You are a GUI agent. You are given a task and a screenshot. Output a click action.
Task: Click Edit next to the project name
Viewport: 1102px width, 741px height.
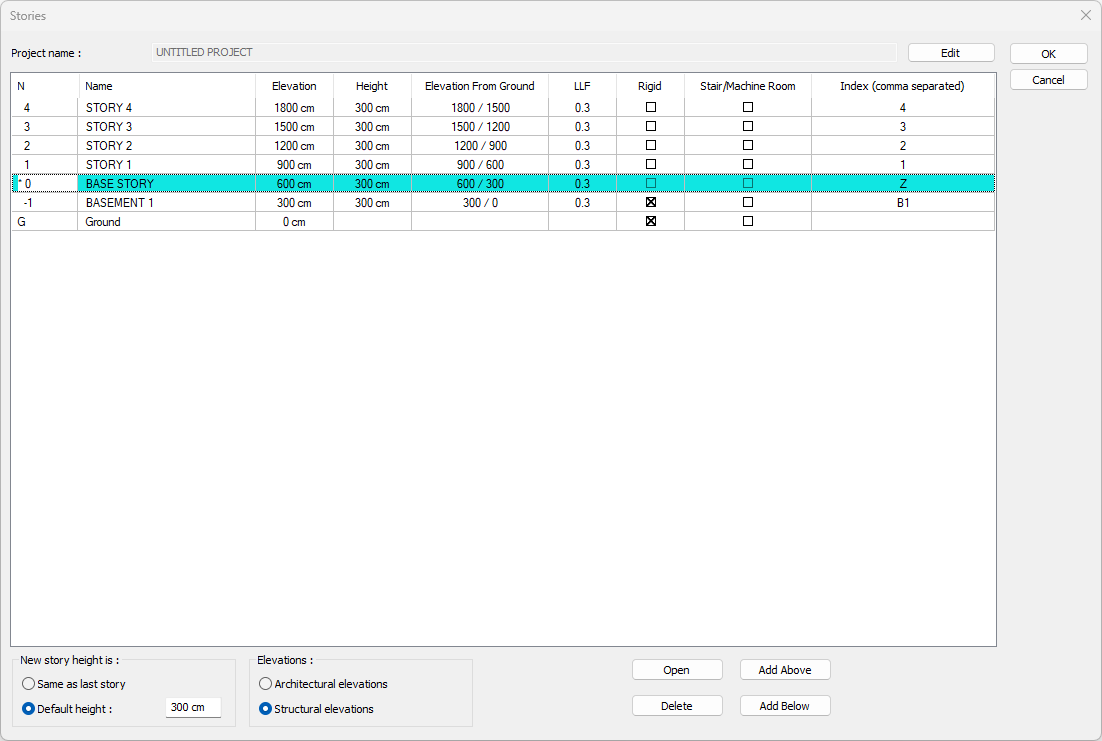[x=950, y=53]
